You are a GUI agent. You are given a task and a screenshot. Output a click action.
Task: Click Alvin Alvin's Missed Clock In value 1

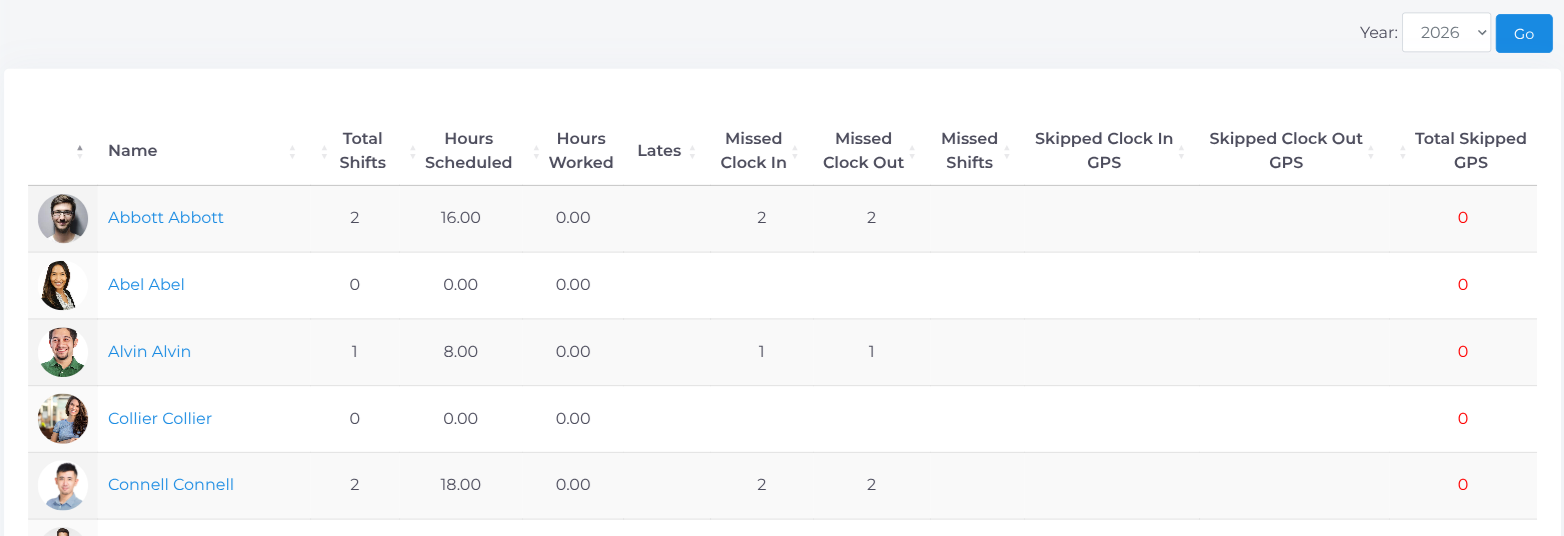[x=761, y=351]
